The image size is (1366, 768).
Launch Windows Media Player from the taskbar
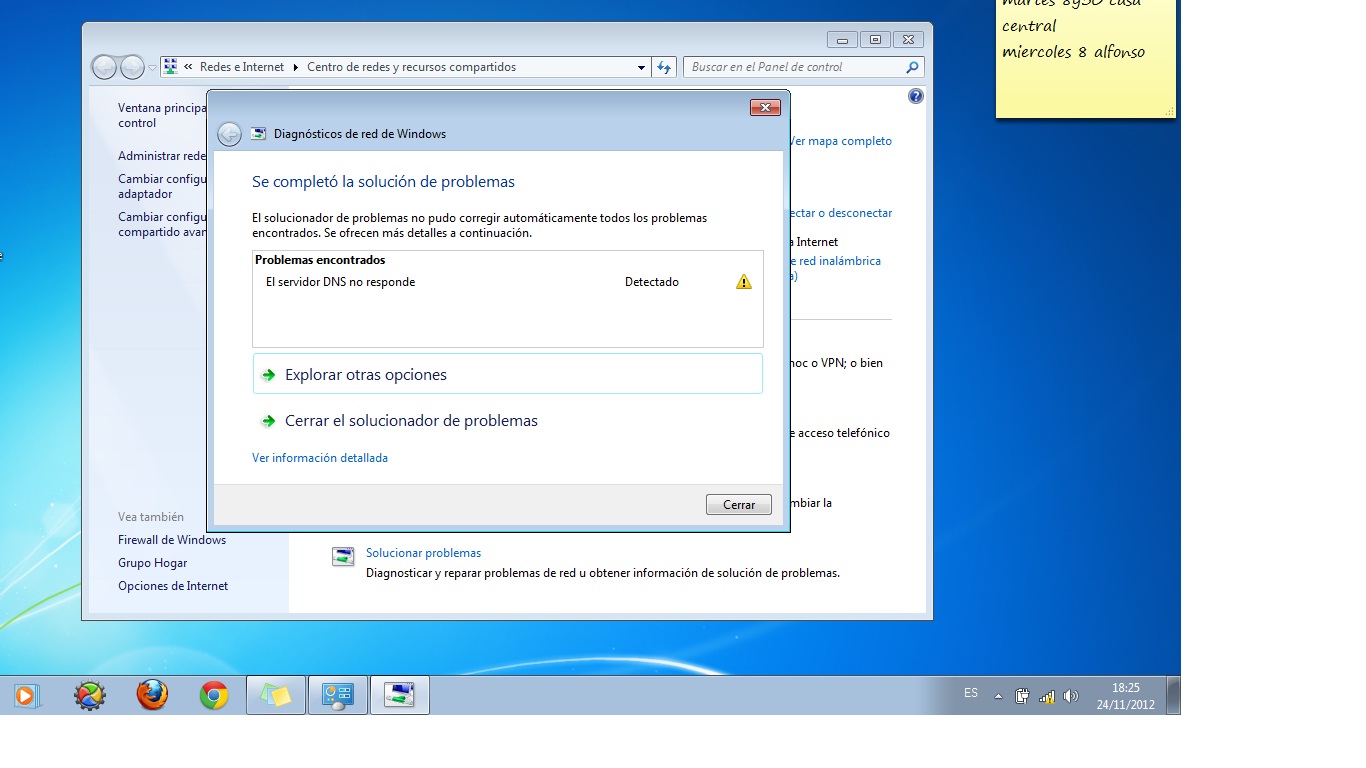point(26,695)
